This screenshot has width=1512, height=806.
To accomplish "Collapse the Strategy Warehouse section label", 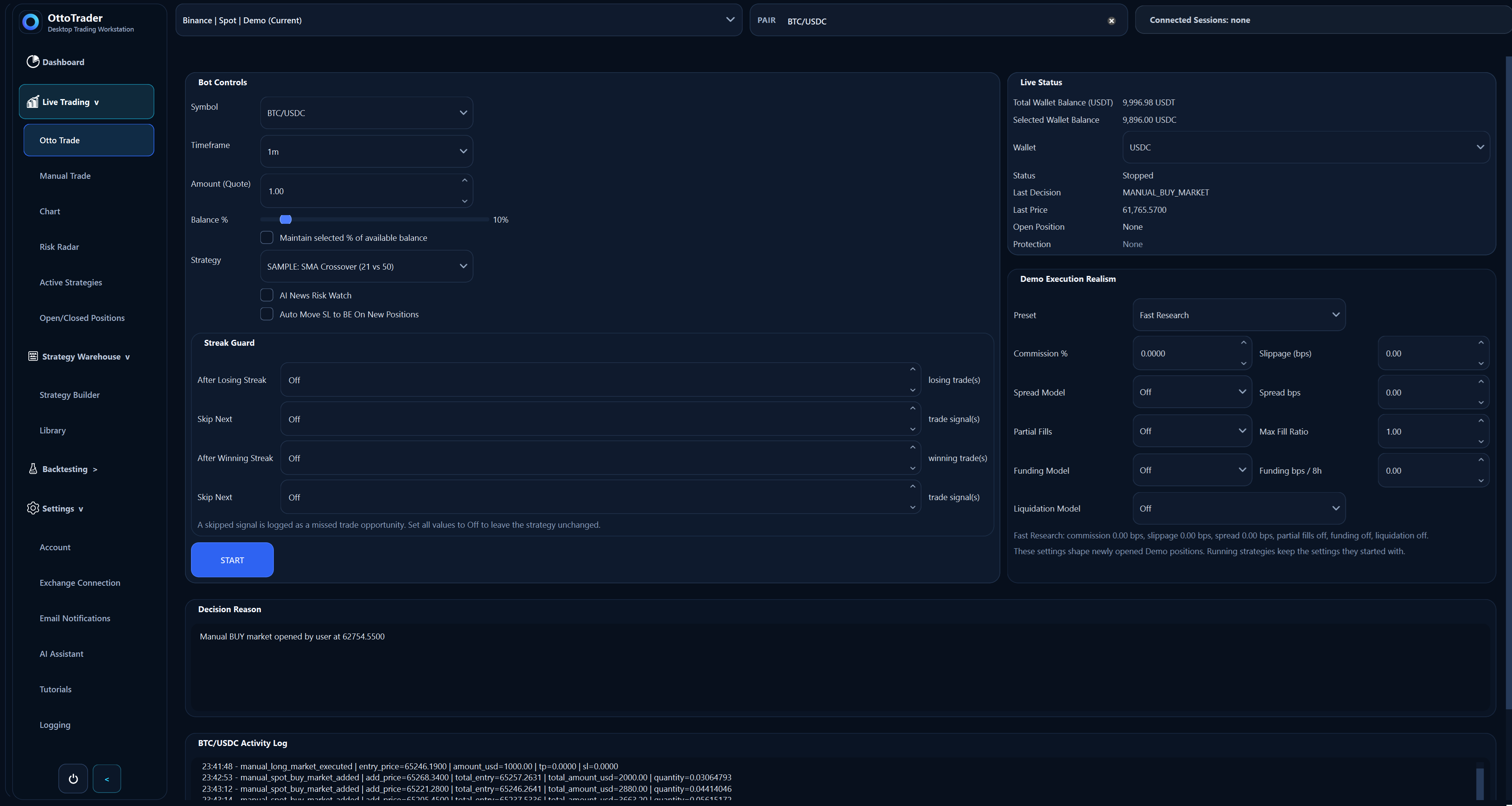I will click(x=86, y=356).
